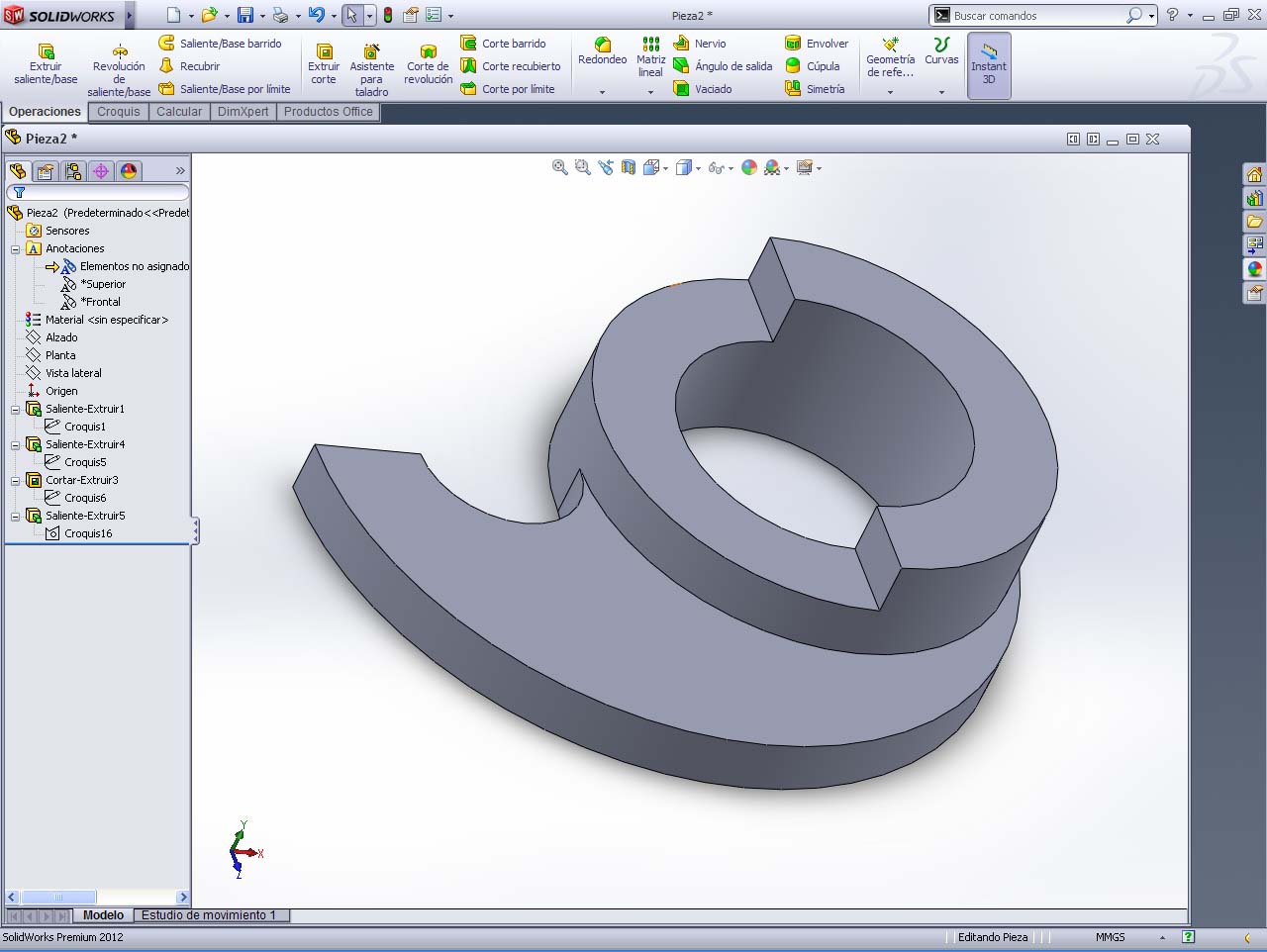Open Estudio de movimiento 1 tab

click(209, 915)
